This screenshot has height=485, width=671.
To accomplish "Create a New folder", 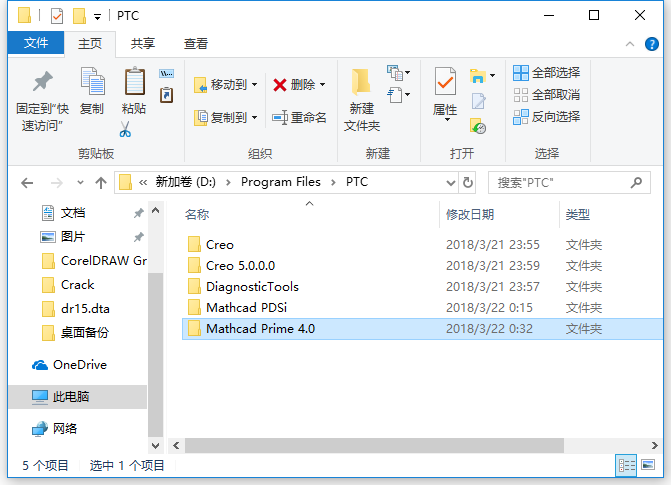I will (x=362, y=101).
